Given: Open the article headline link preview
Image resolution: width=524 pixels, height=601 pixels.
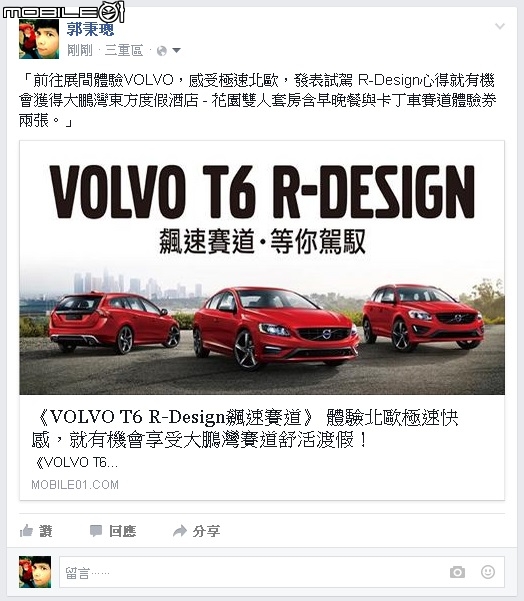Looking at the screenshot, I should (245, 429).
